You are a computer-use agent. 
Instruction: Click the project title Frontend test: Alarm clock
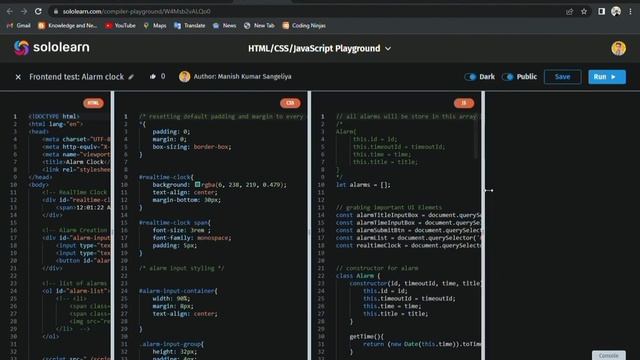[76, 77]
